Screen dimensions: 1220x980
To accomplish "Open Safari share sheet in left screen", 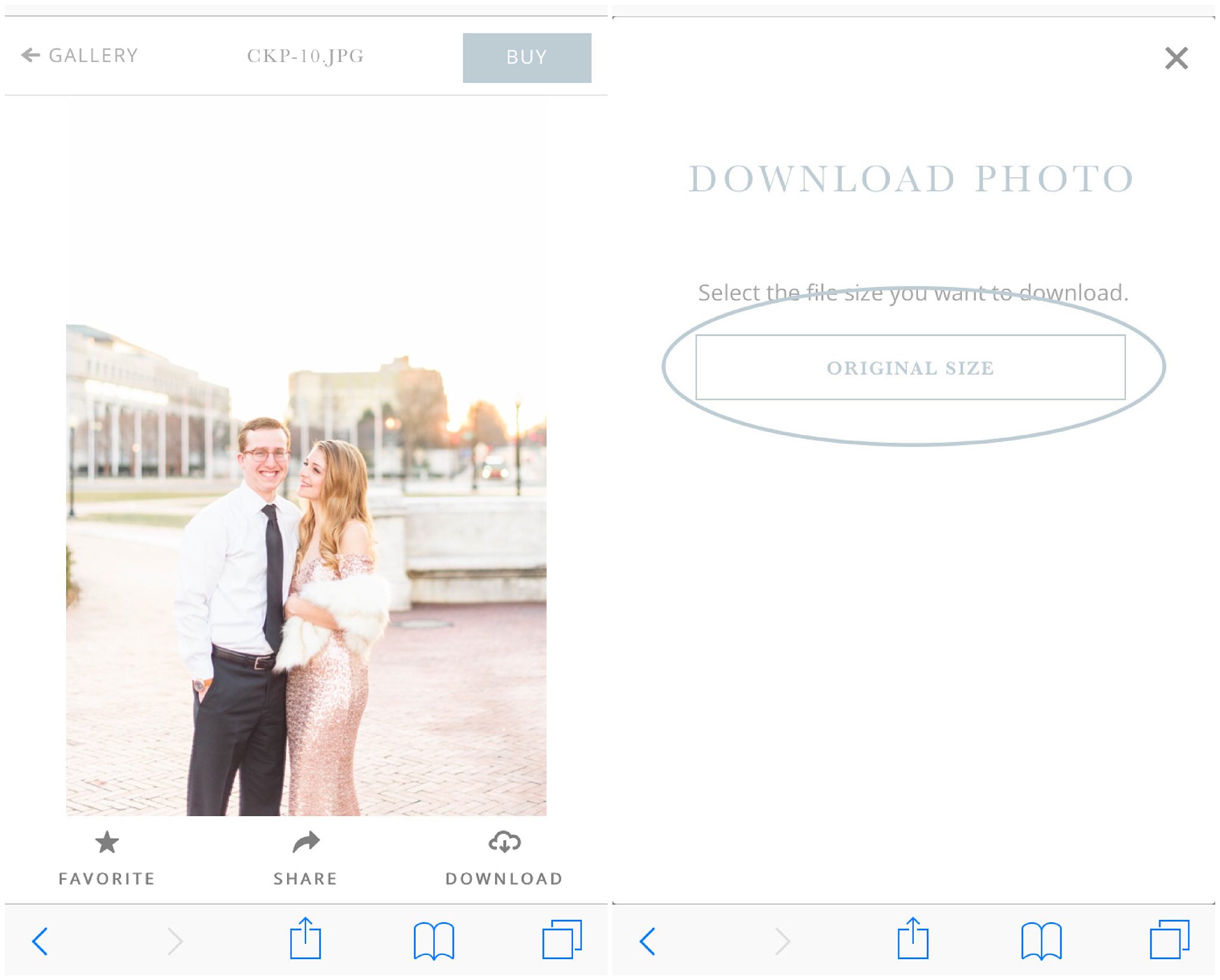I will [306, 938].
